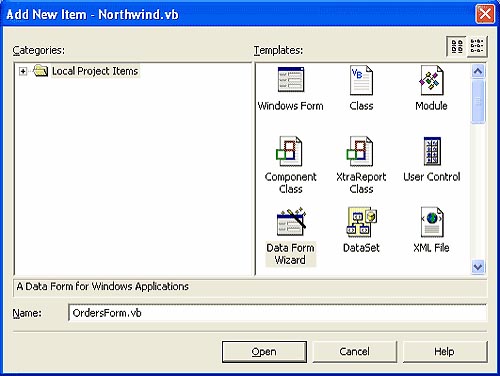Click the "User Control" label text
Screen dimensions: 500x376
[432, 177]
